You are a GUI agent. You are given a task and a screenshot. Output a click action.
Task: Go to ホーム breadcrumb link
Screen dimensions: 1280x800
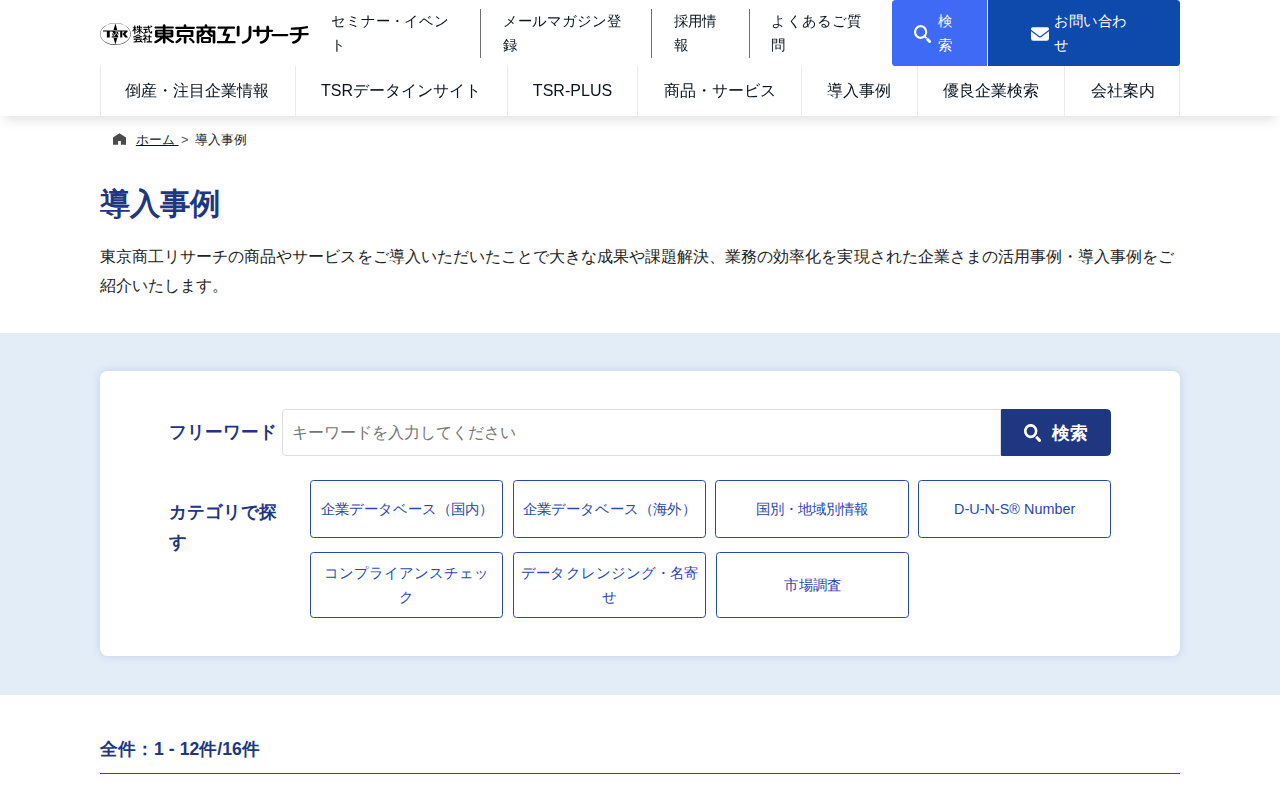[156, 140]
